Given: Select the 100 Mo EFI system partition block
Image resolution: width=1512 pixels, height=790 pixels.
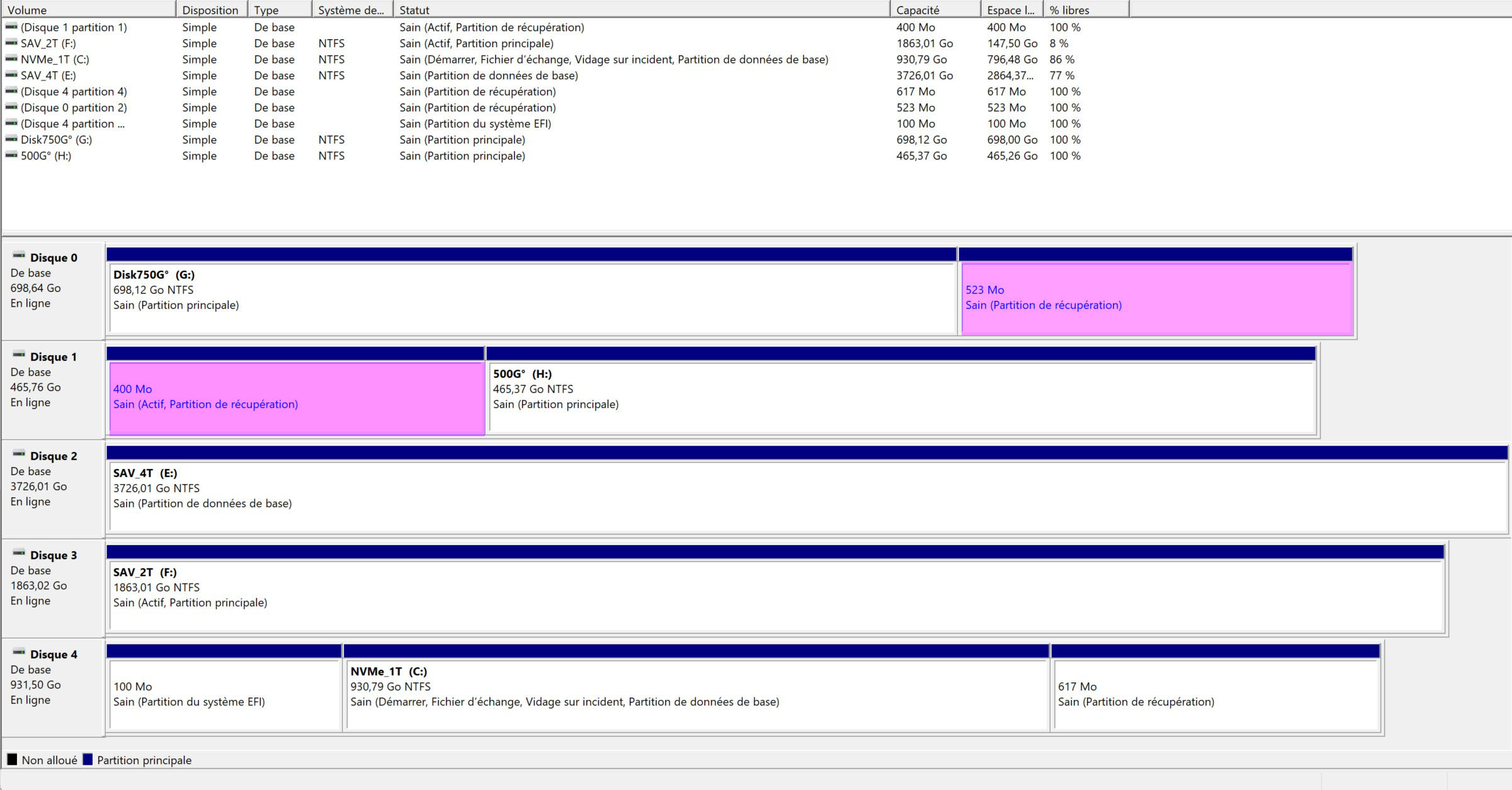Looking at the screenshot, I should coord(224,694).
